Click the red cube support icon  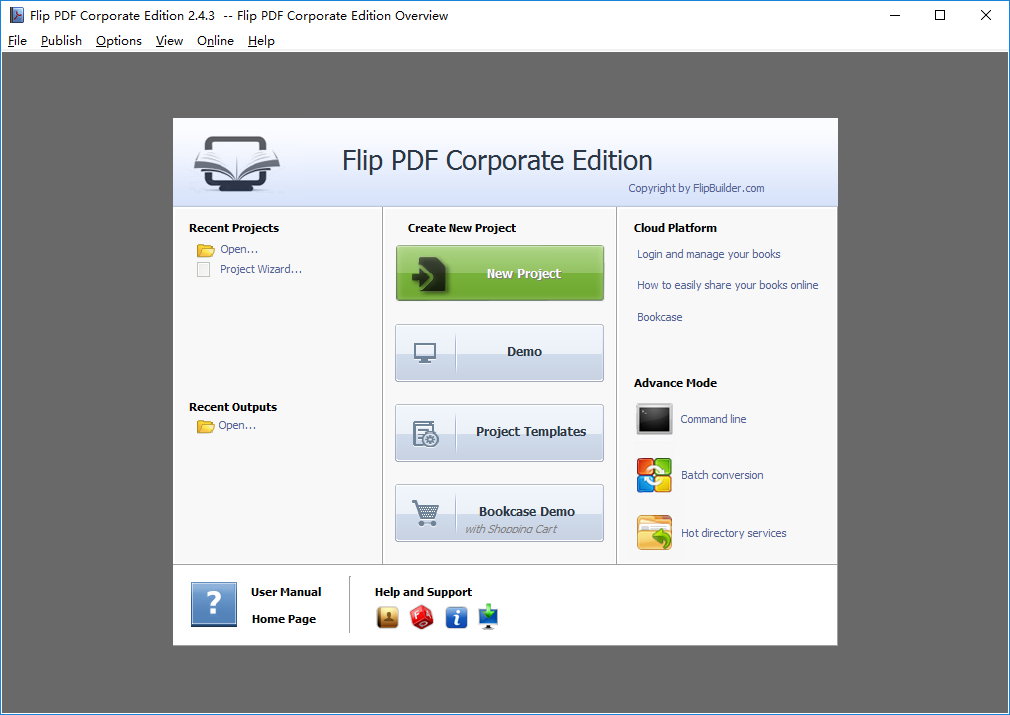(x=421, y=617)
